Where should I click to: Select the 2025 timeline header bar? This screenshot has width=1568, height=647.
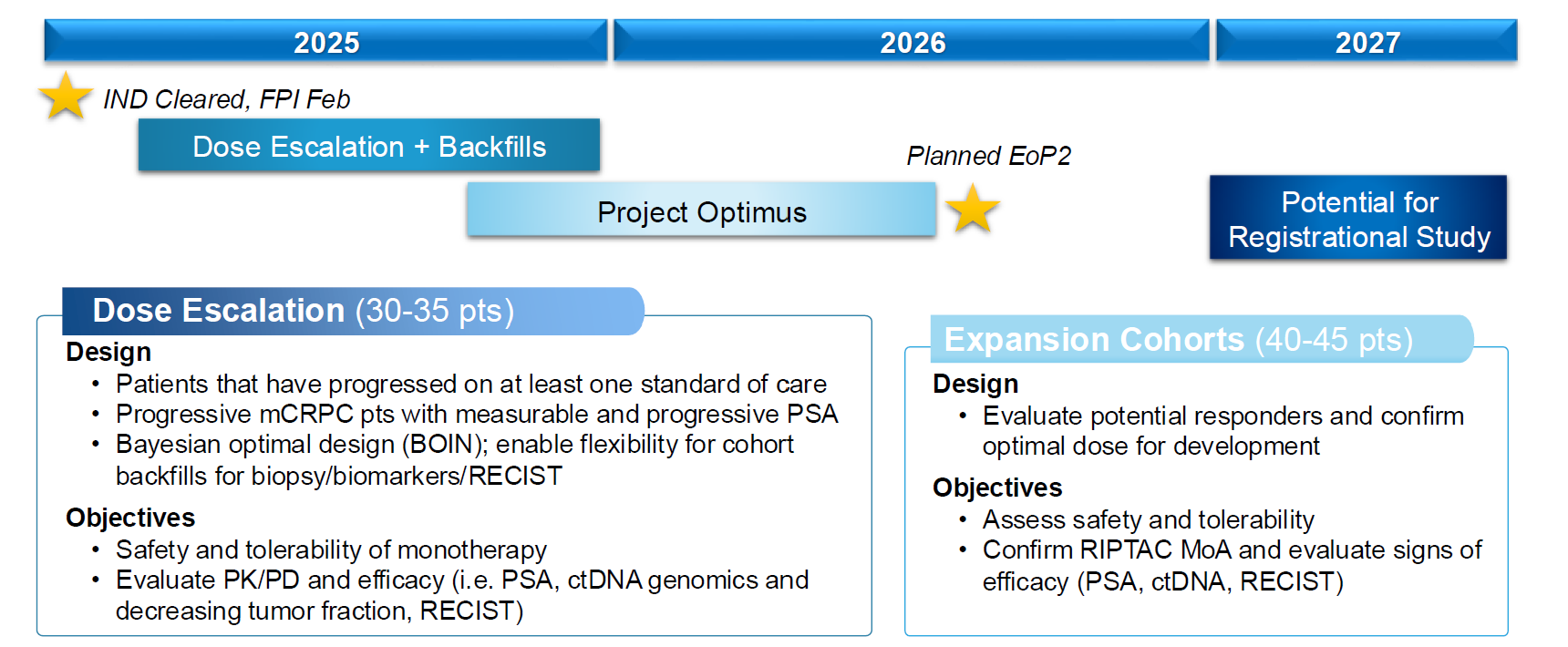tap(325, 42)
